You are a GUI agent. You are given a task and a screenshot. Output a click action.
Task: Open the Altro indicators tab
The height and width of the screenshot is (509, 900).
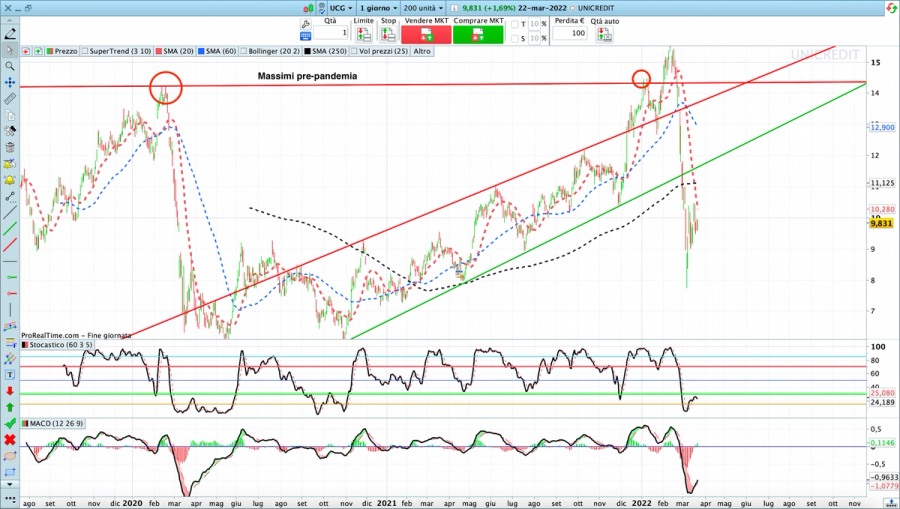422,51
